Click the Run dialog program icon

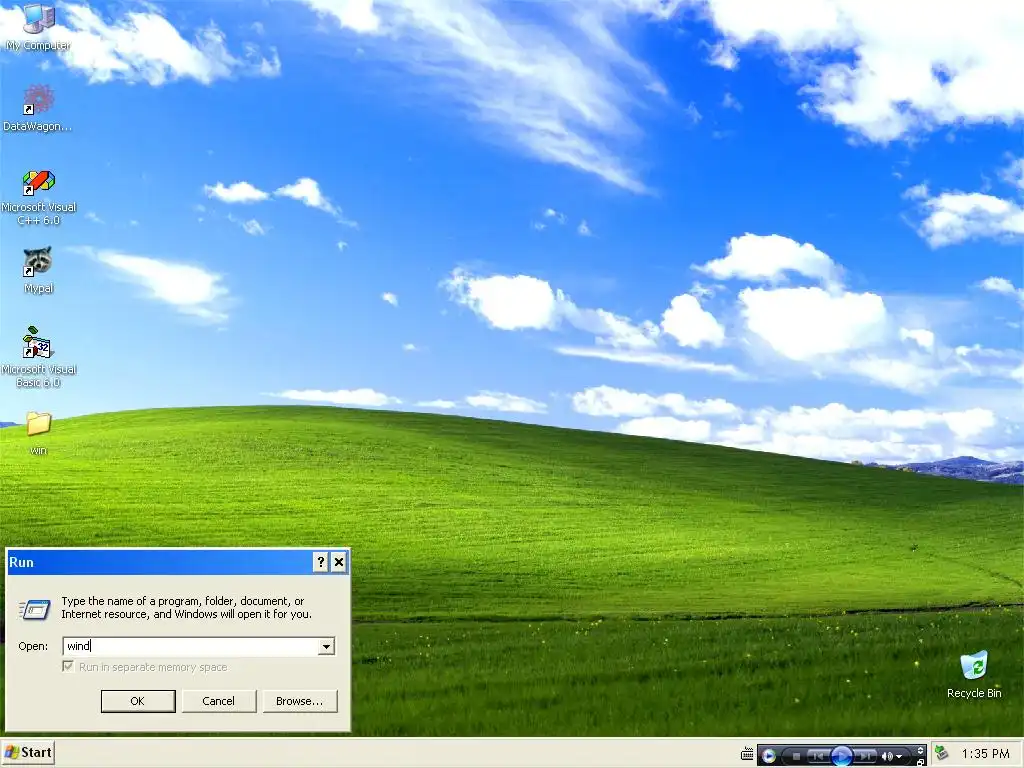35,609
